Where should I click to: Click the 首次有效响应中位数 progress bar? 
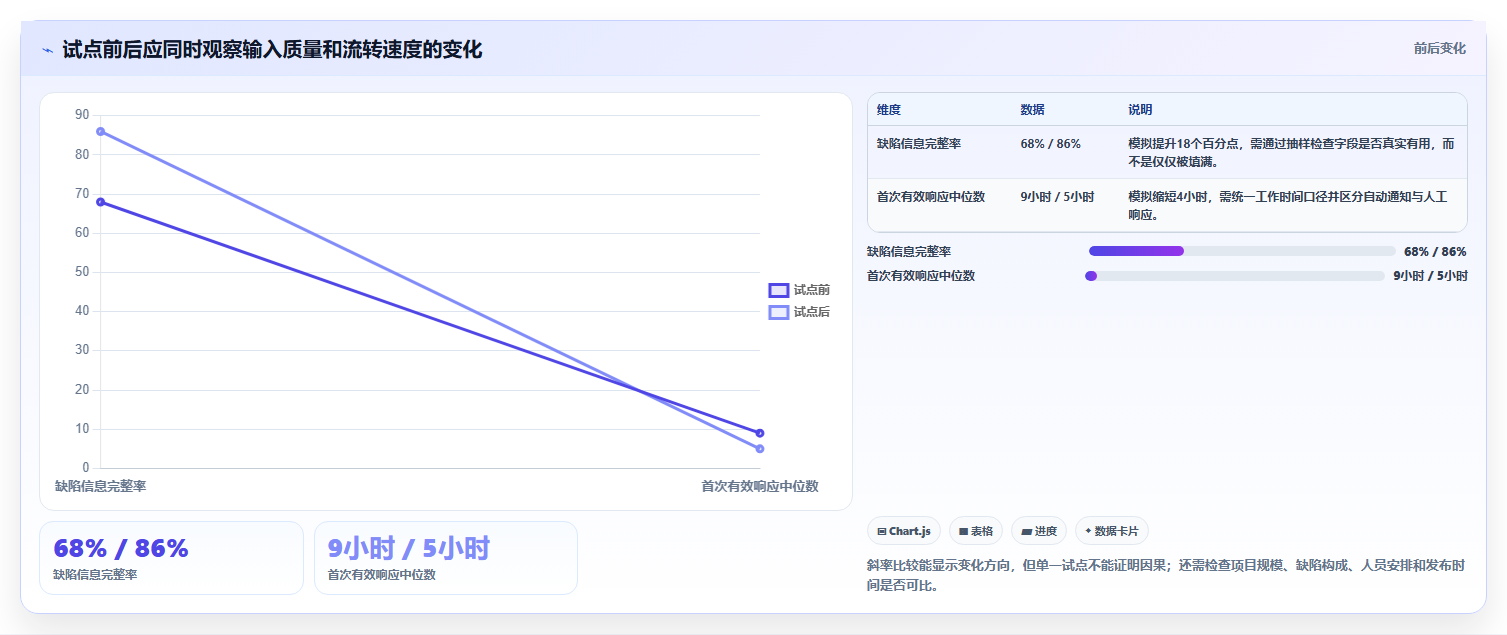pos(1235,276)
